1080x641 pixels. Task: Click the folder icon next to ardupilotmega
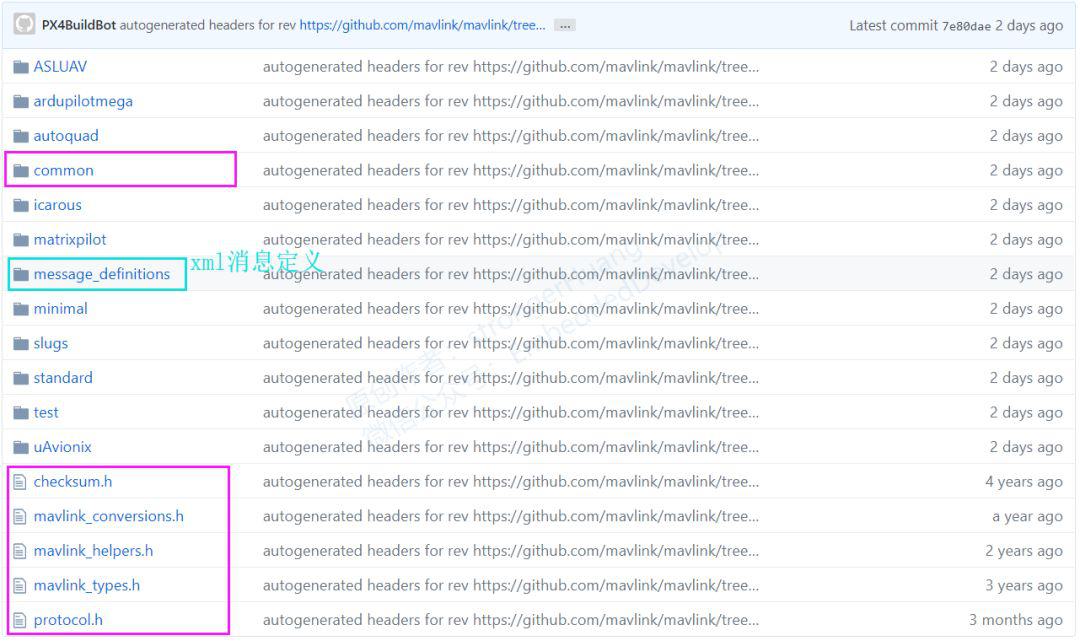pos(21,101)
